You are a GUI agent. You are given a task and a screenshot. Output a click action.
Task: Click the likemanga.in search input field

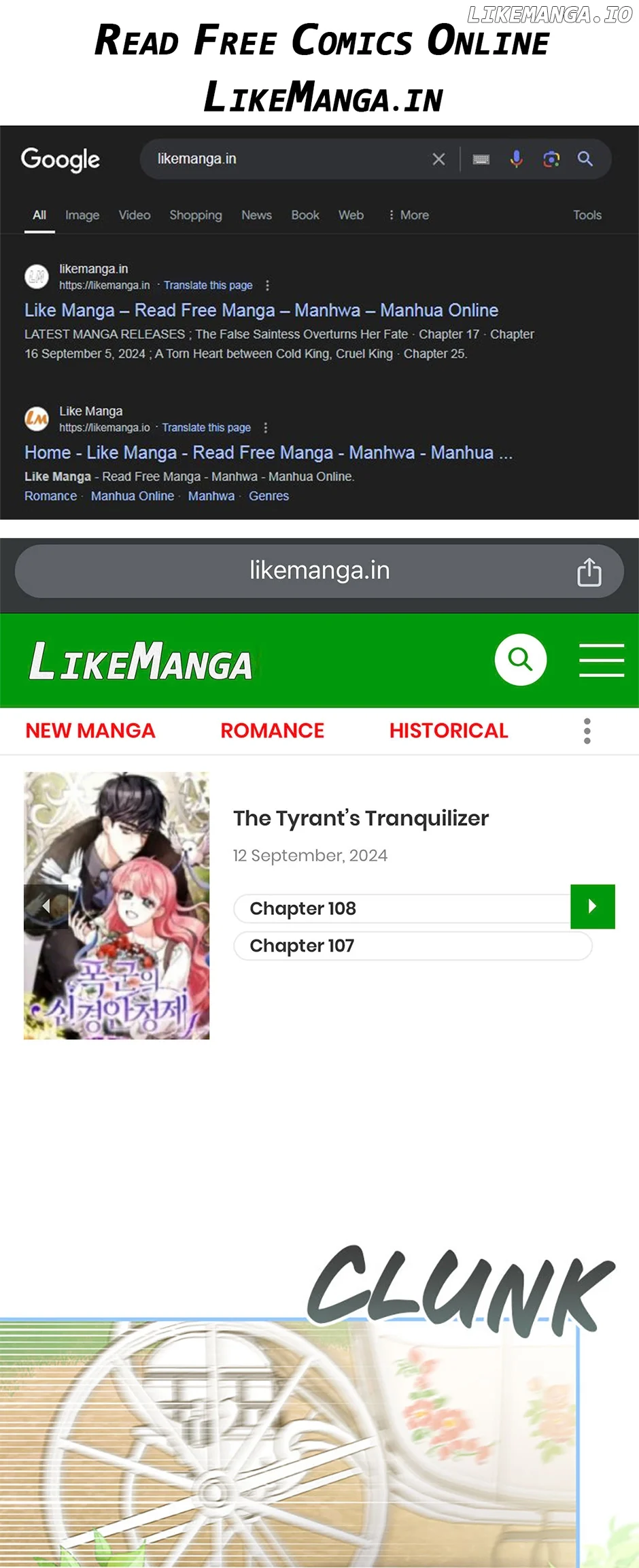286,159
